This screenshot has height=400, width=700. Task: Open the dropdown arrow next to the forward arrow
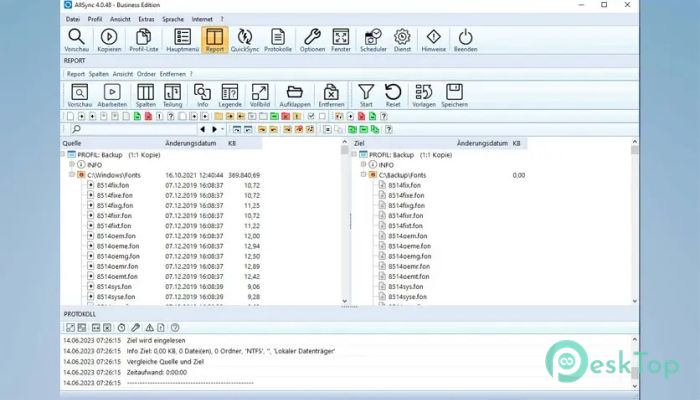[222, 129]
